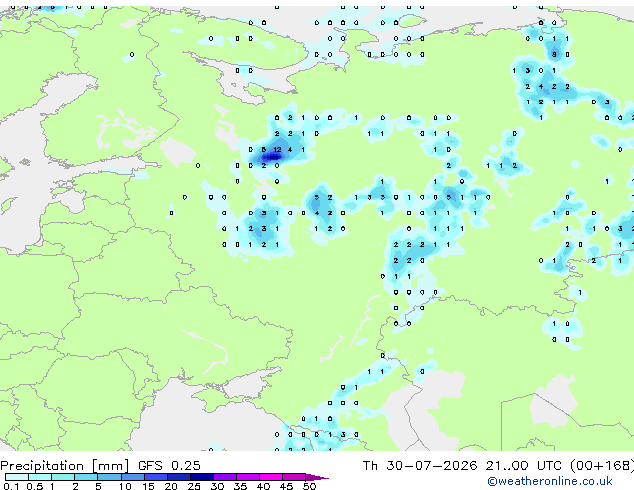634x490 pixels.
Task: Click the legend label '0.5'
Action: click(x=34, y=486)
